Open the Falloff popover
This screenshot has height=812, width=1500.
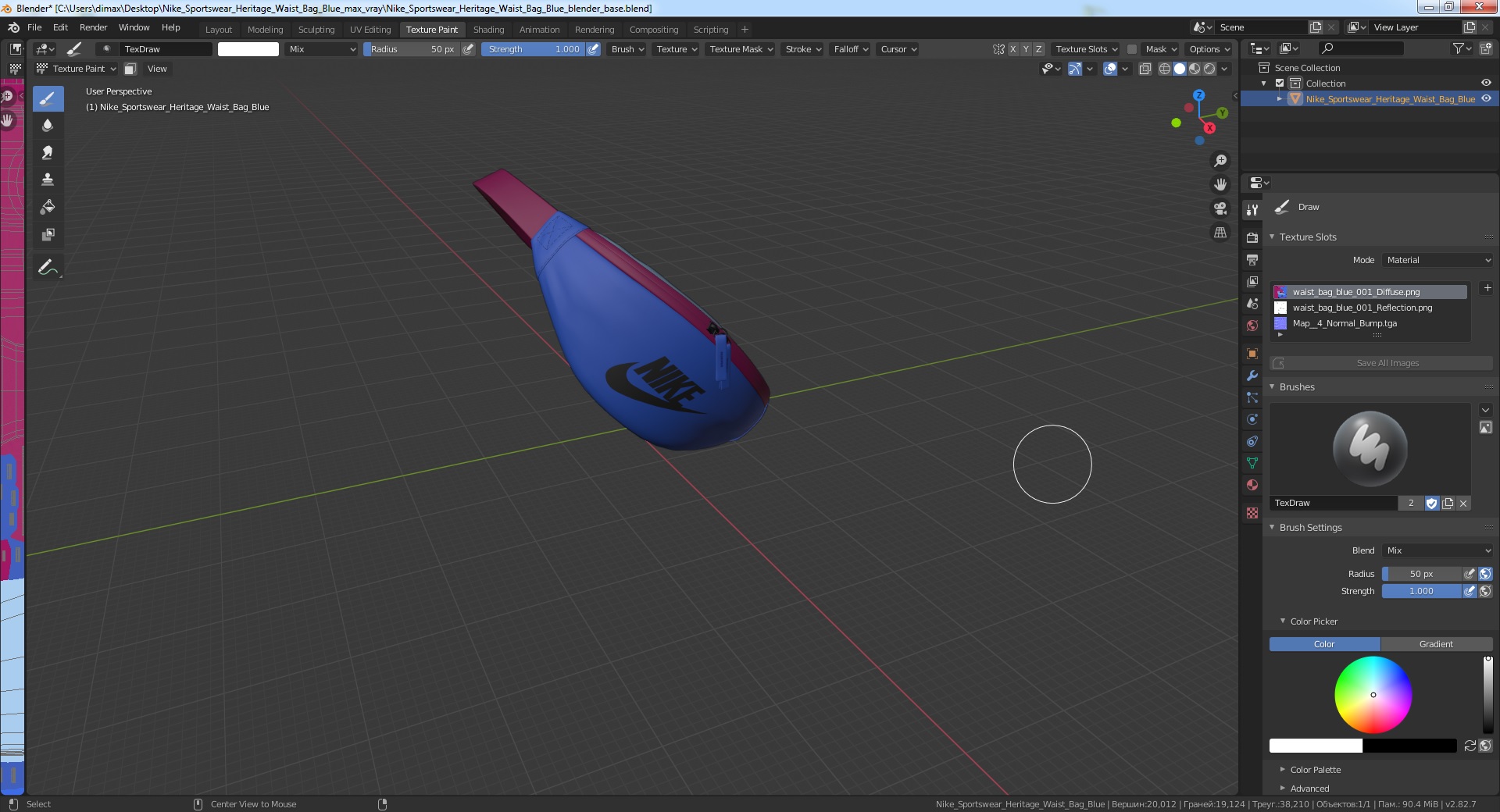[851, 48]
